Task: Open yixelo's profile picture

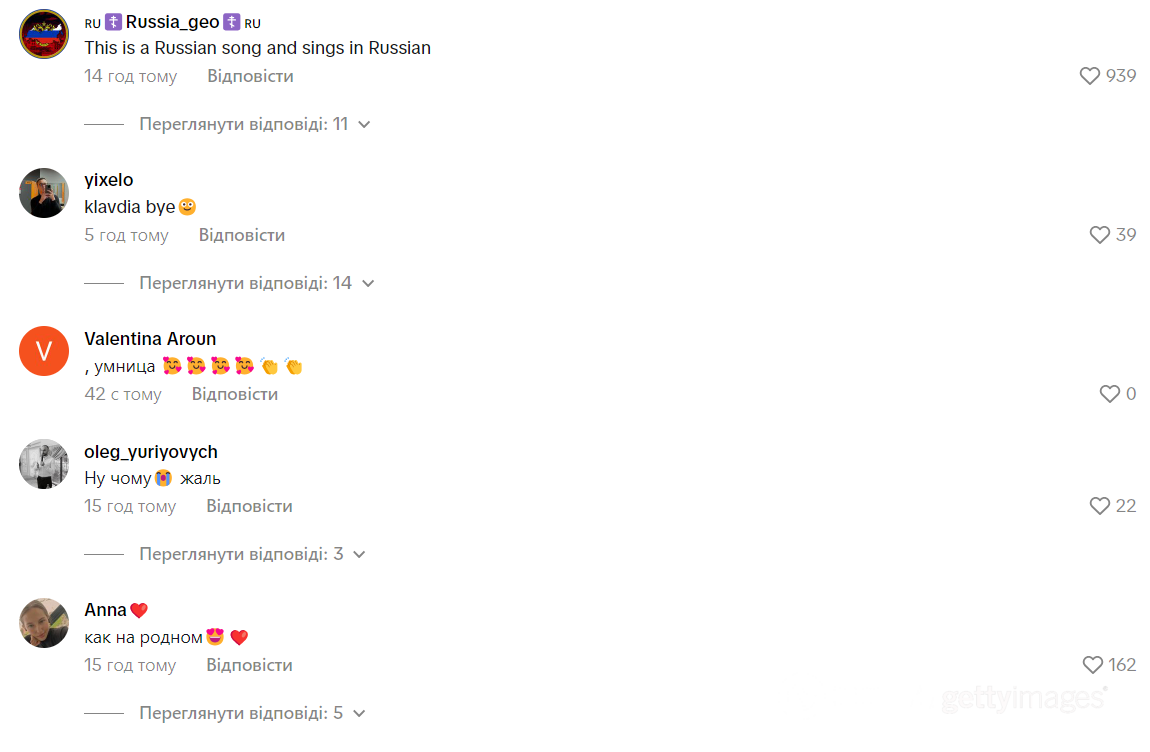Action: pyautogui.click(x=44, y=193)
